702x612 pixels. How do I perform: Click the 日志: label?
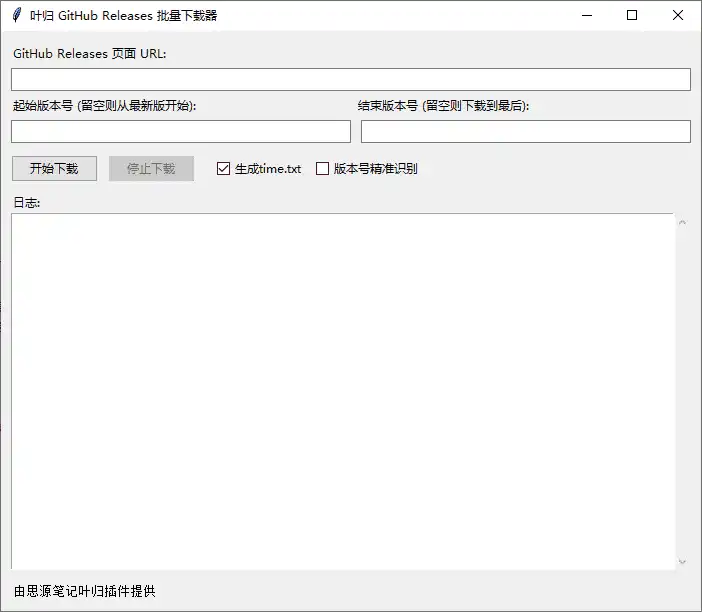[x=27, y=203]
